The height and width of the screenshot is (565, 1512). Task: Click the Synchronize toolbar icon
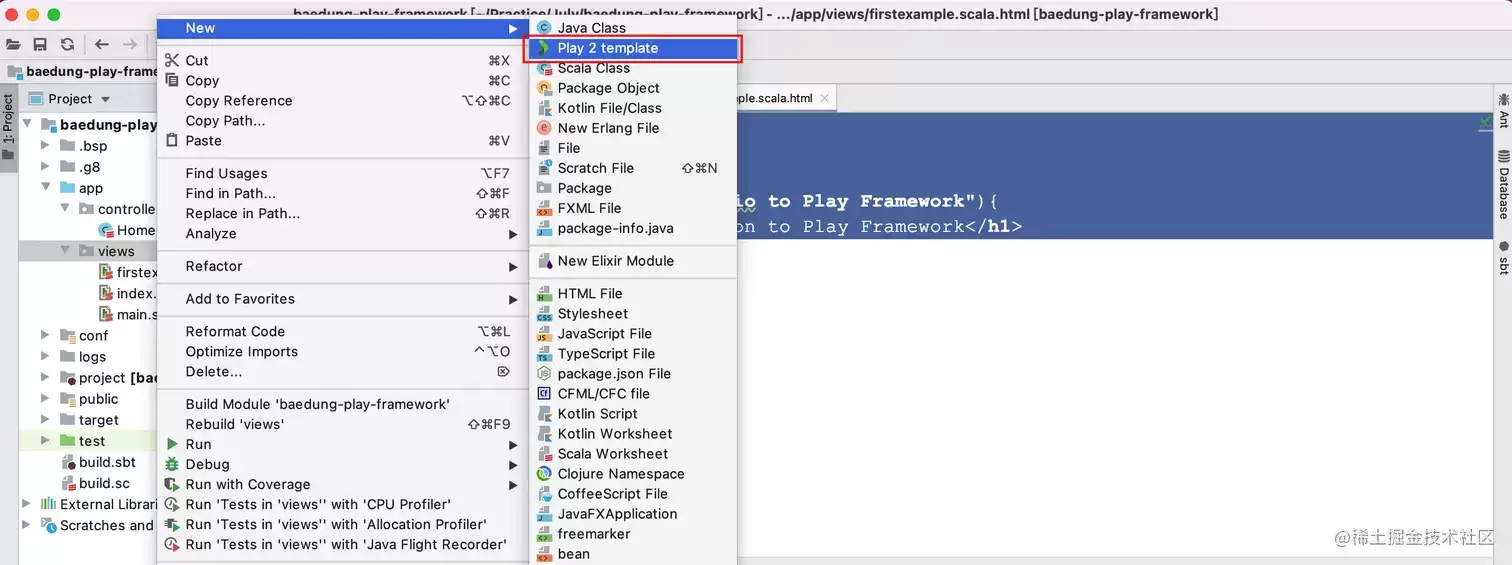(x=67, y=44)
